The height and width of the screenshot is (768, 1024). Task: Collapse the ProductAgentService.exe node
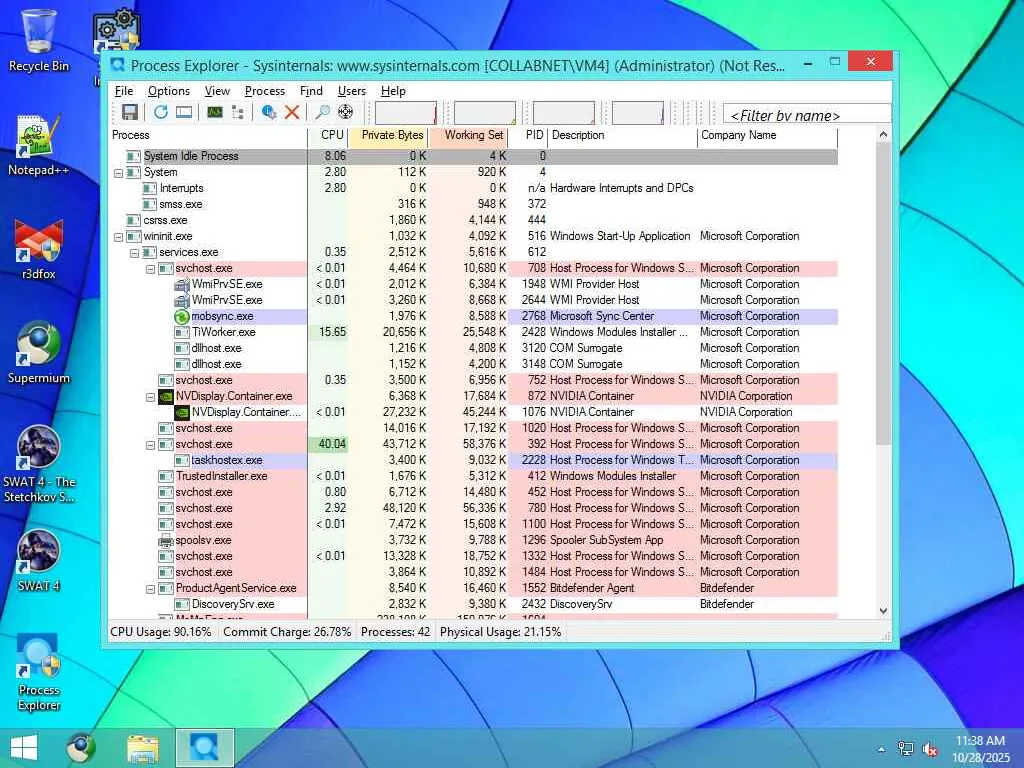(150, 589)
